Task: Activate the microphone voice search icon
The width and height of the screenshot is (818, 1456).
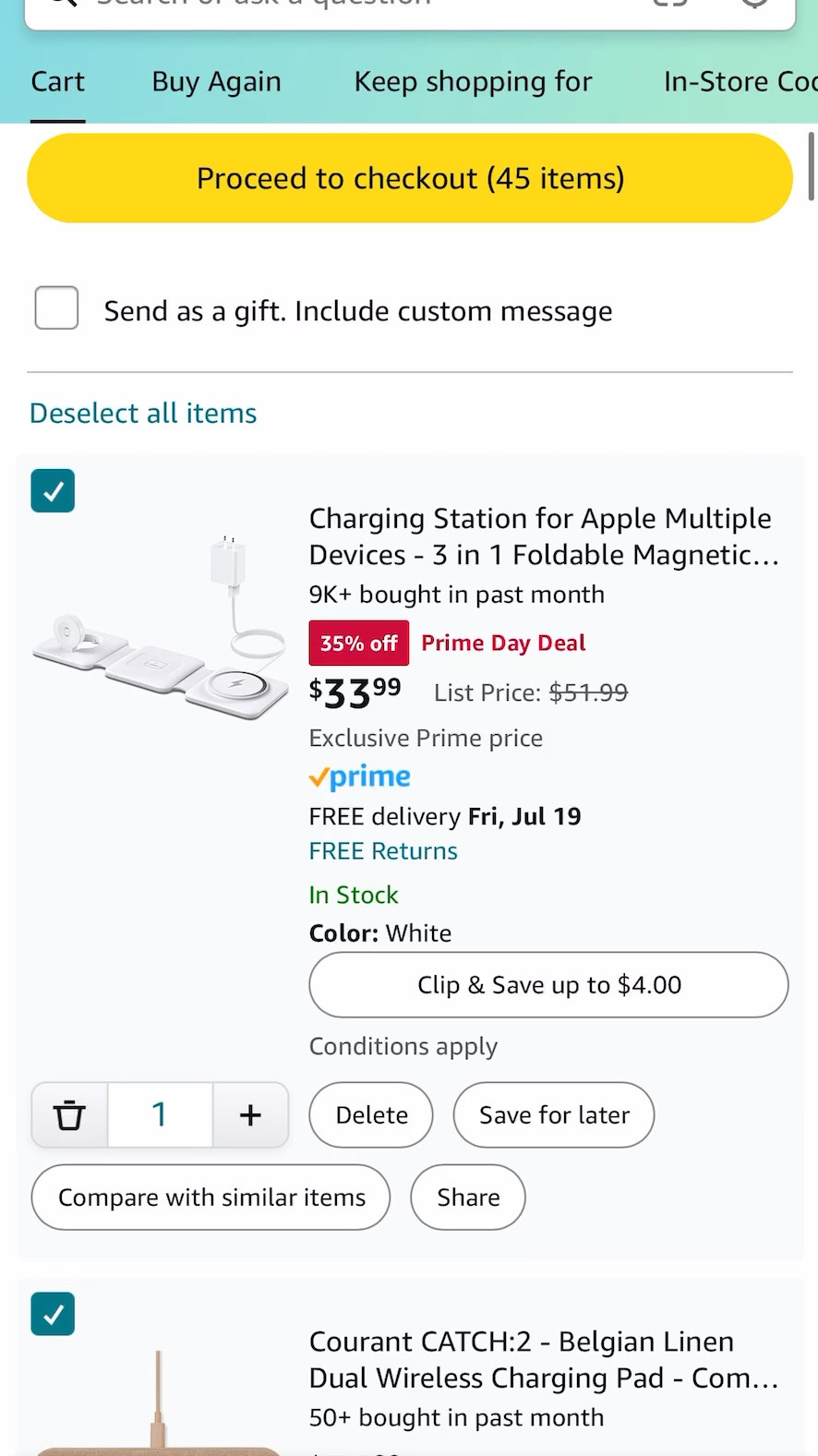Action: point(755,5)
